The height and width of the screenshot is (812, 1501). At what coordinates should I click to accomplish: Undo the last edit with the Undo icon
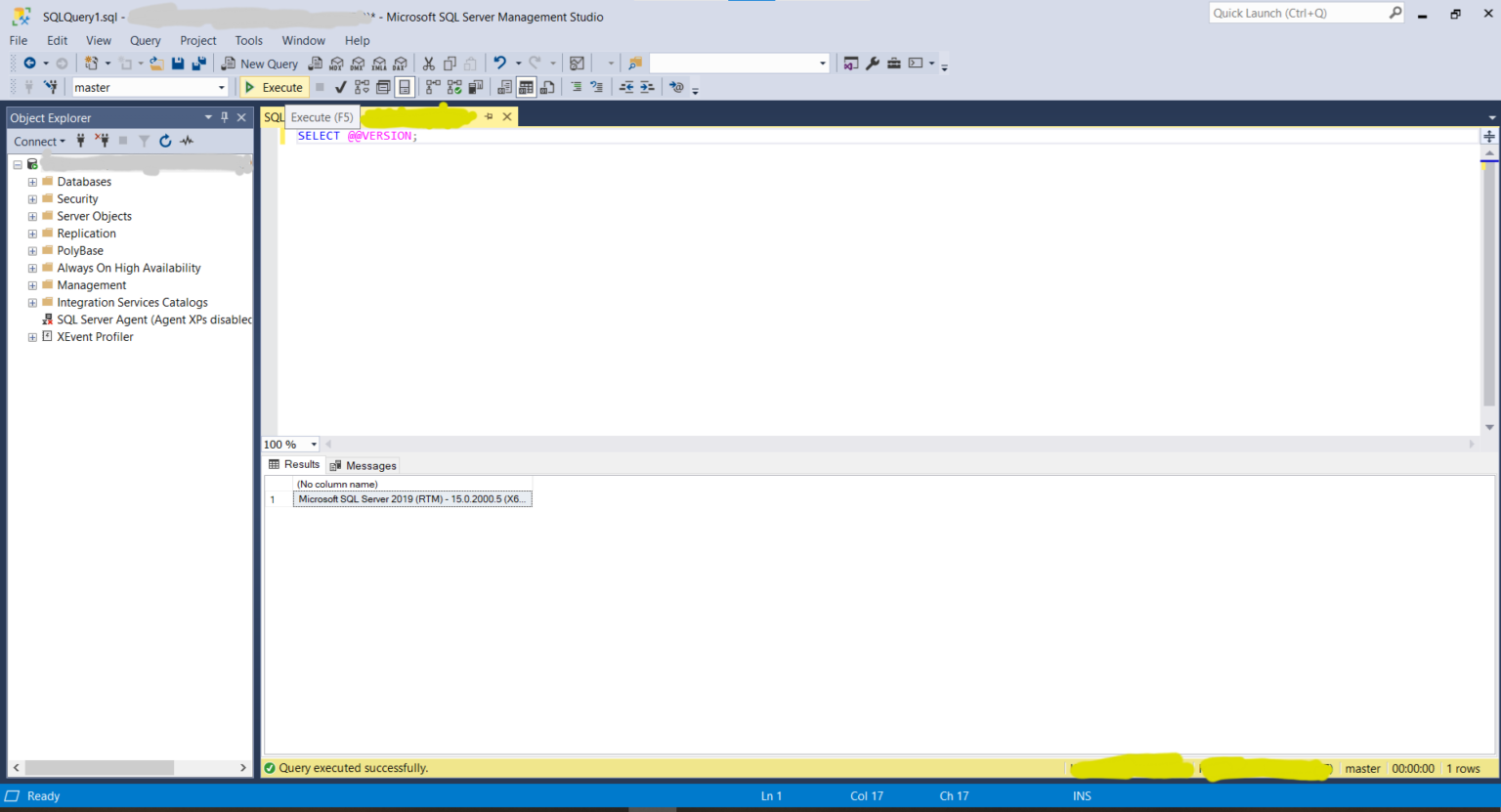pyautogui.click(x=499, y=63)
